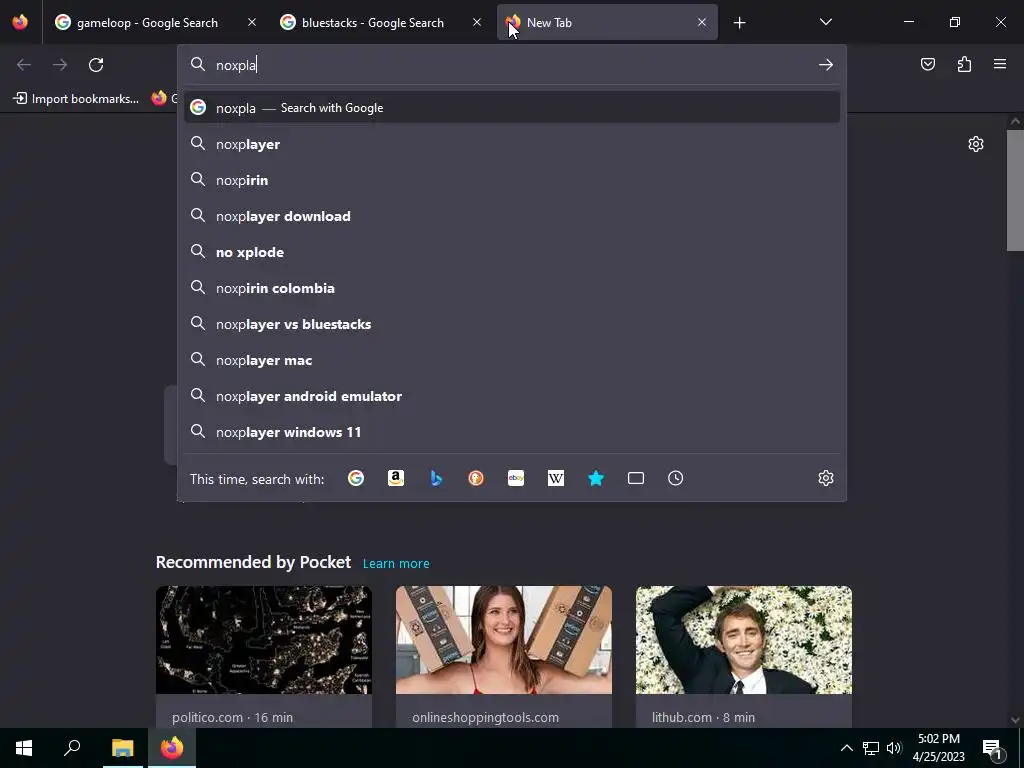The width and height of the screenshot is (1024, 768).
Task: Open the Firefox View pinned icon
Action: tap(20, 22)
